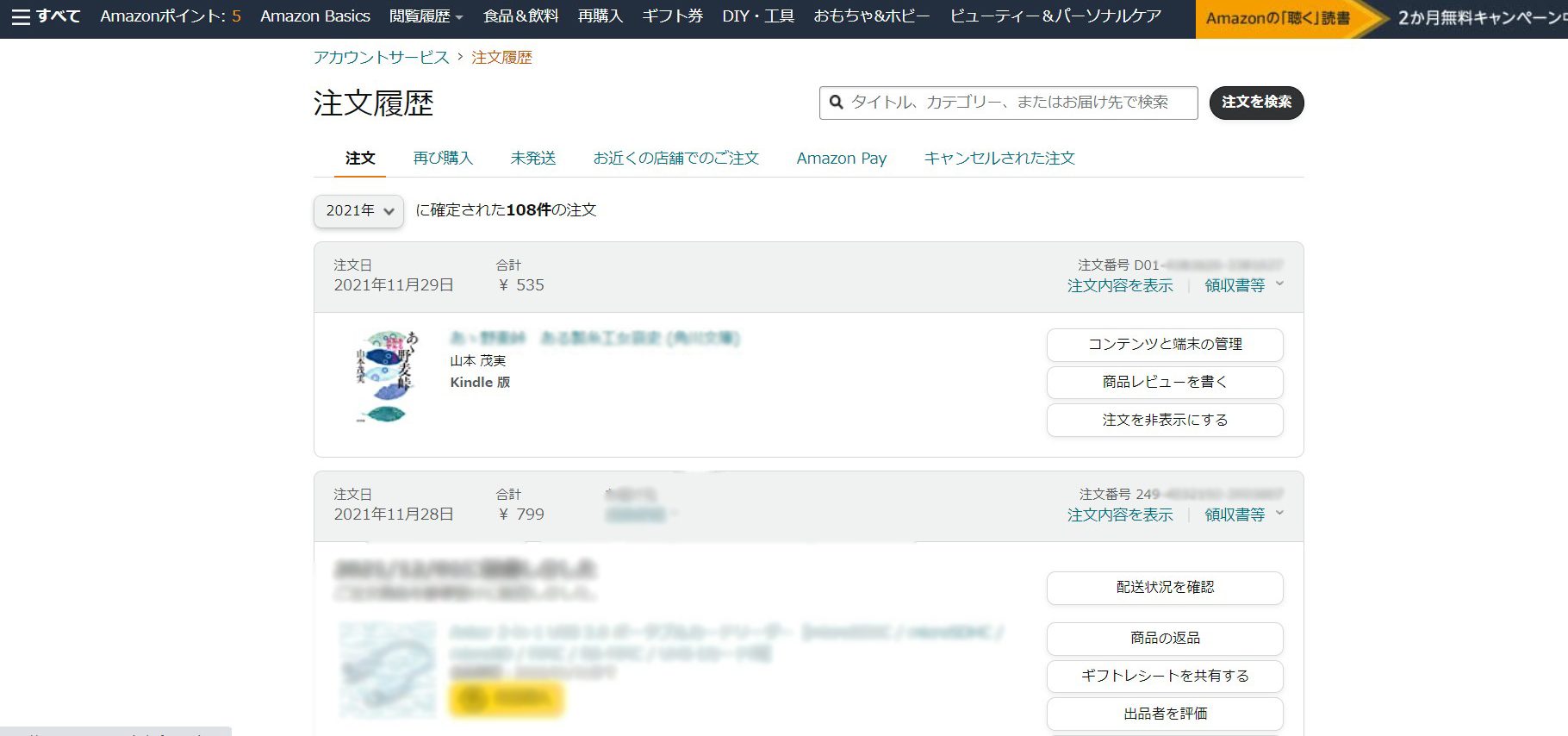1568x736 pixels.
Task: Open the Amazonの「聴く」読書 campaign banner
Action: tap(1382, 18)
